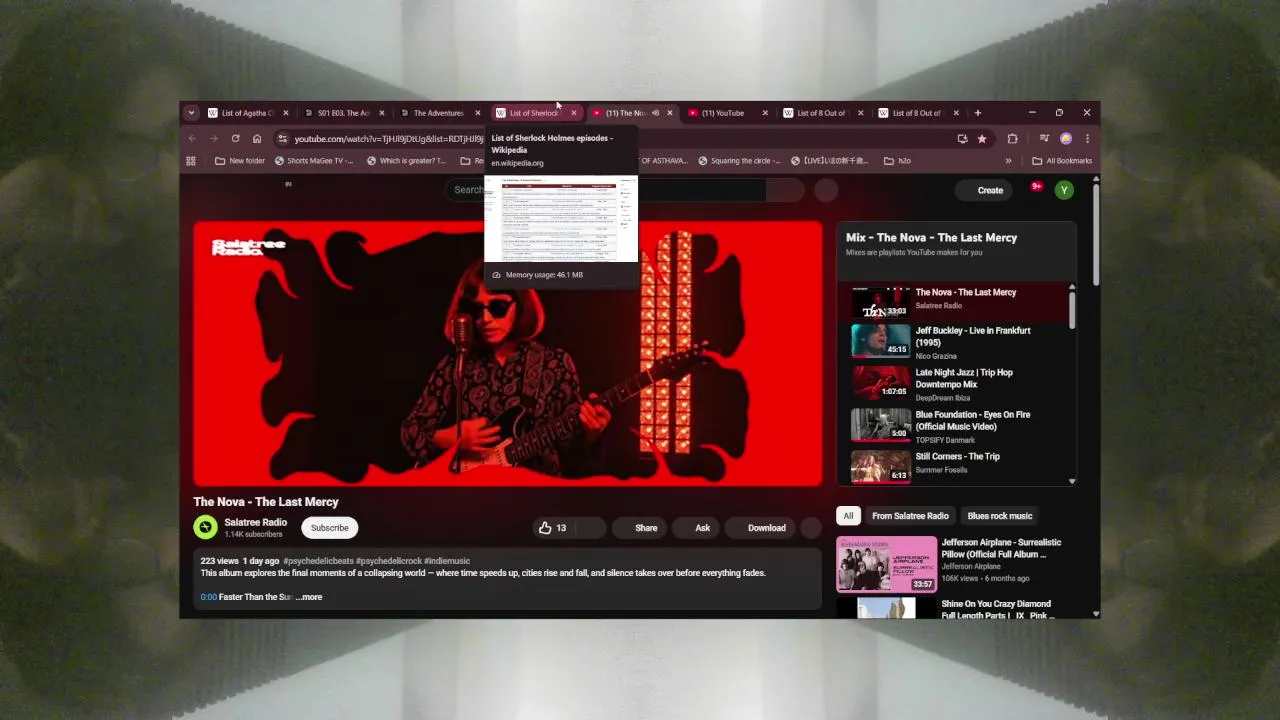Play Still Corners - The Trip

tap(955, 465)
